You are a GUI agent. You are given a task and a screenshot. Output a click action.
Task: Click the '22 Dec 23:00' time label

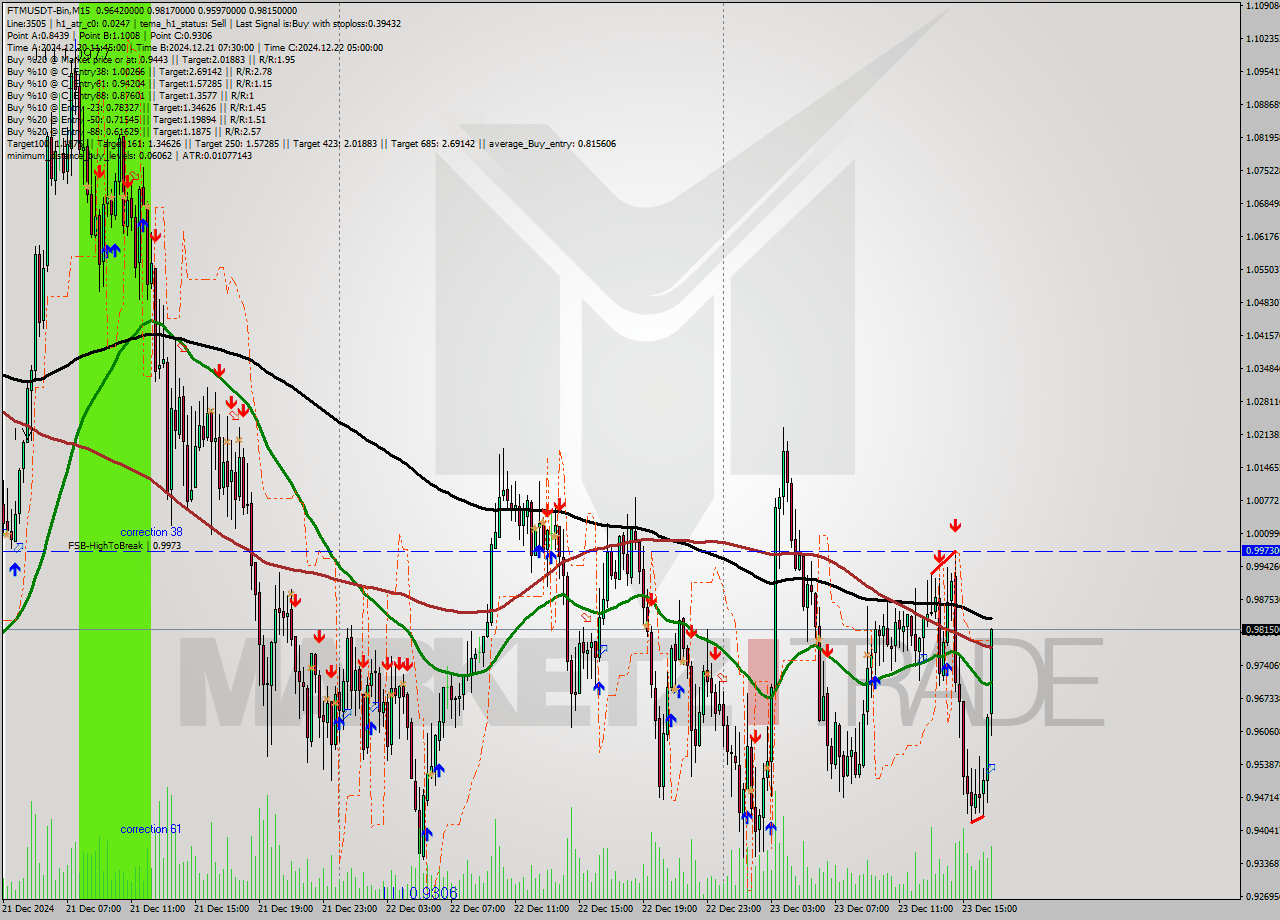[733, 909]
